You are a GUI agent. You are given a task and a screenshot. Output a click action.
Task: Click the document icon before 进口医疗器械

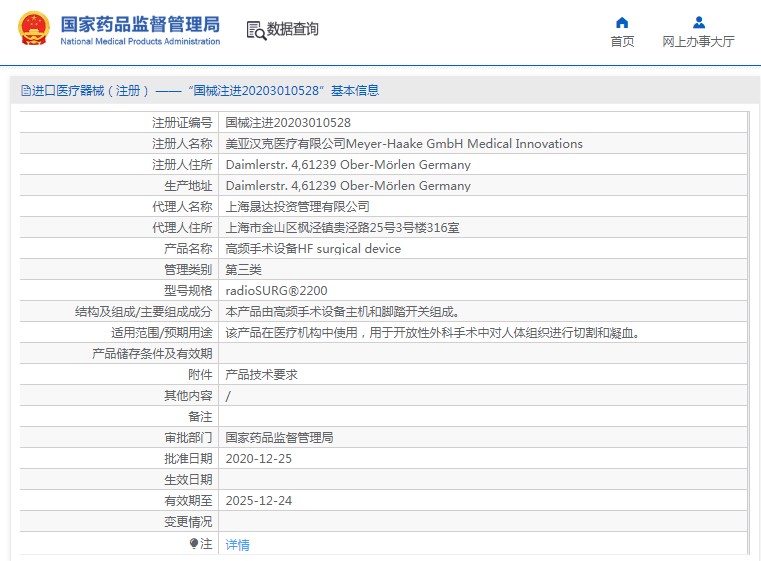coord(26,91)
